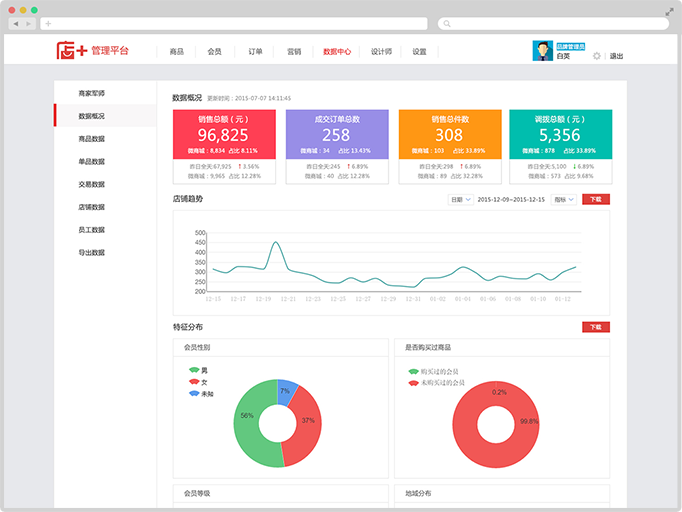The image size is (682, 512).
Task: Open a new browser tab with plus
Action: click(x=48, y=23)
